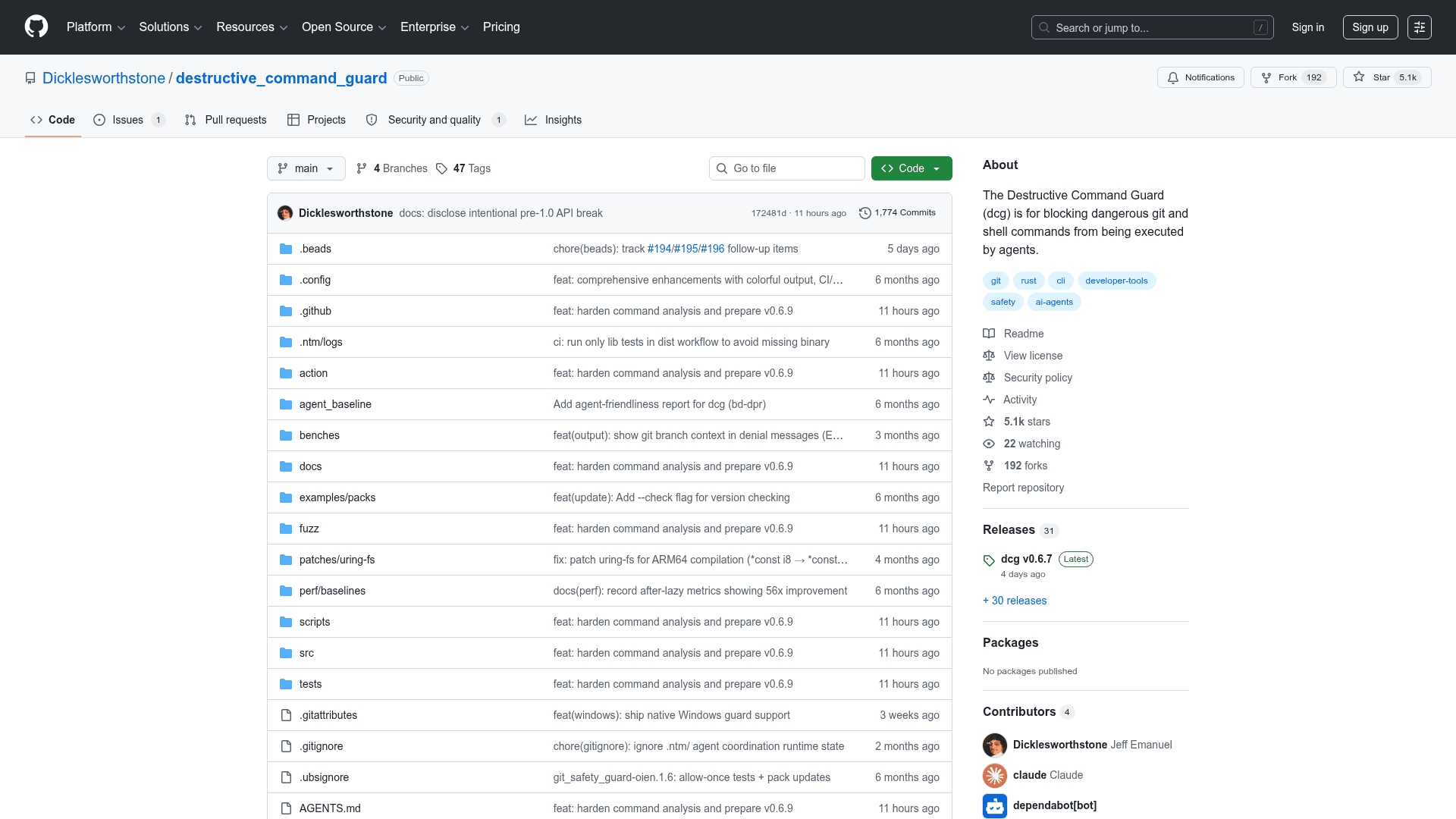Select the rust topic tag
Viewport: 1456px width, 819px height.
[1028, 281]
